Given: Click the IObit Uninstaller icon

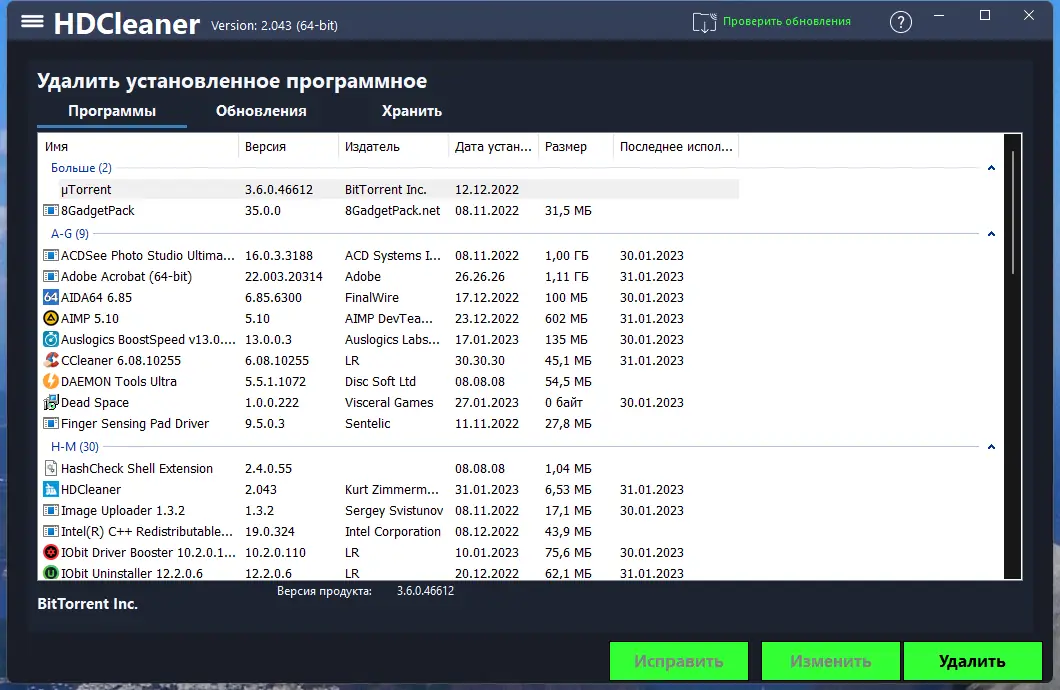Looking at the screenshot, I should 51,573.
